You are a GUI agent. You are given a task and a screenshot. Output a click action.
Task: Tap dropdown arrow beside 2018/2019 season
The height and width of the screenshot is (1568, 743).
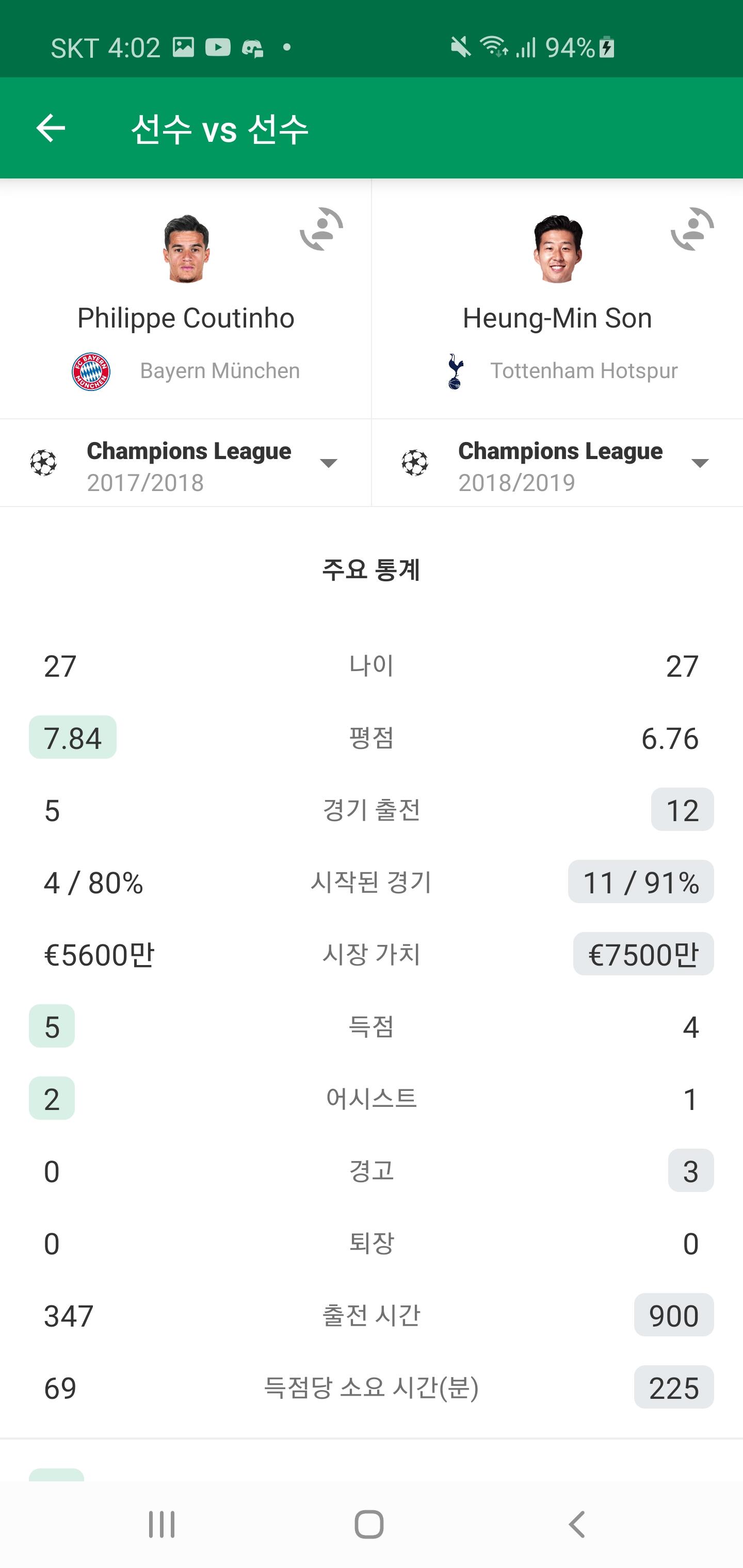point(700,464)
